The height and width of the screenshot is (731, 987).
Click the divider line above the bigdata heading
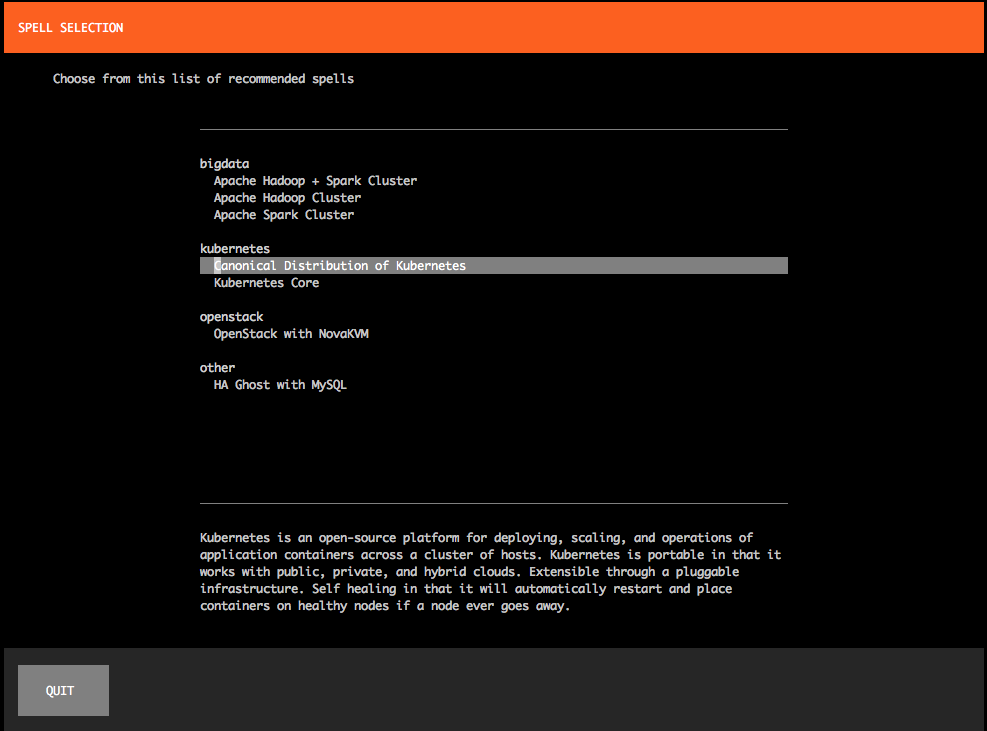(x=493, y=130)
